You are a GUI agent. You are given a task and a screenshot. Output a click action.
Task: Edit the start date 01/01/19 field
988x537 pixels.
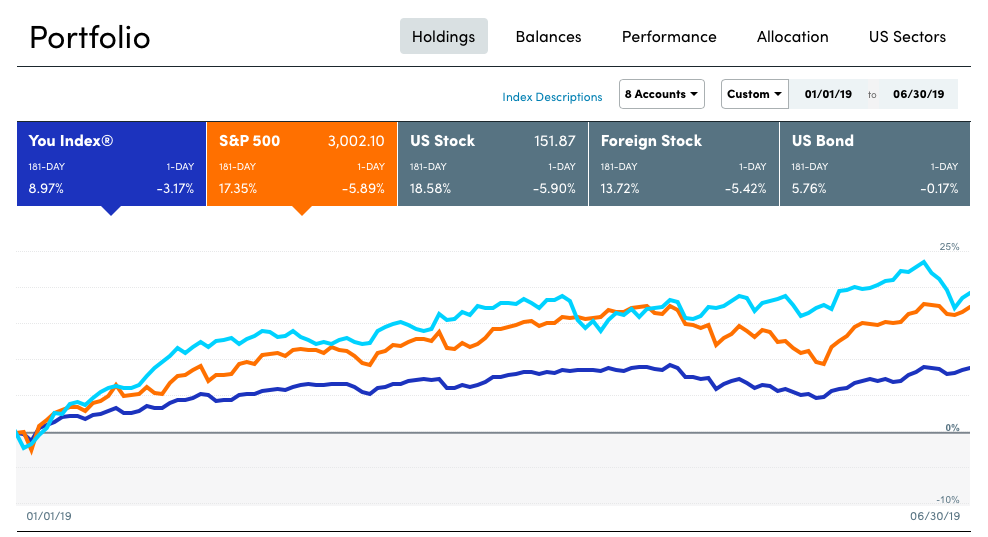point(826,94)
